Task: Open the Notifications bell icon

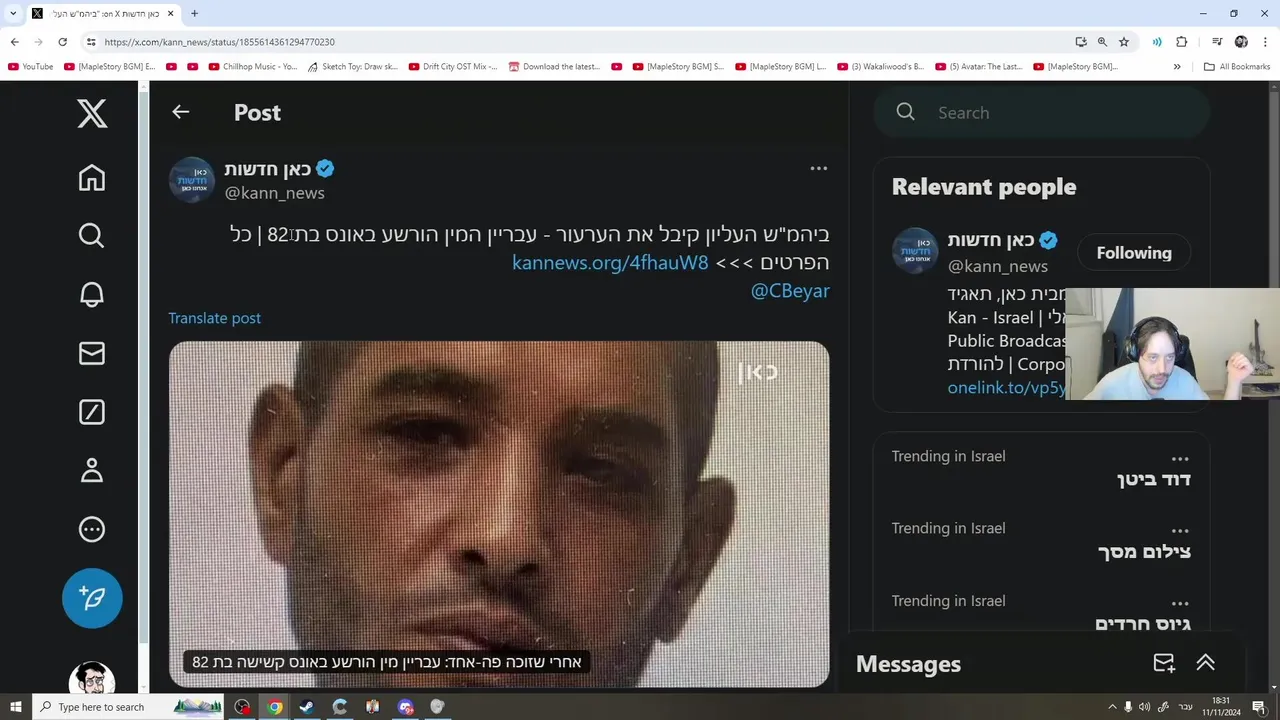Action: [92, 294]
